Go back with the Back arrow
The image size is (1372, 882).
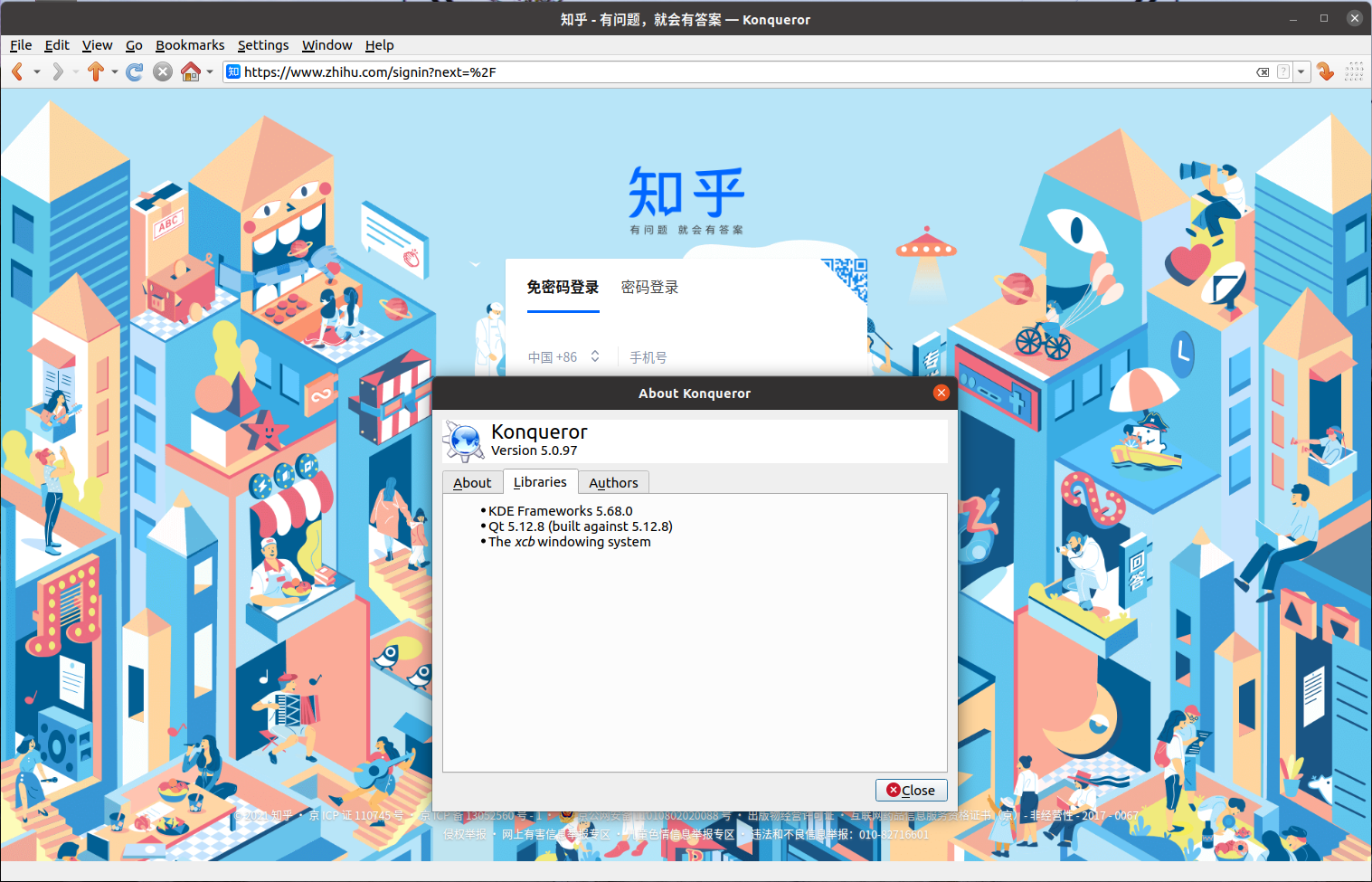coord(17,71)
